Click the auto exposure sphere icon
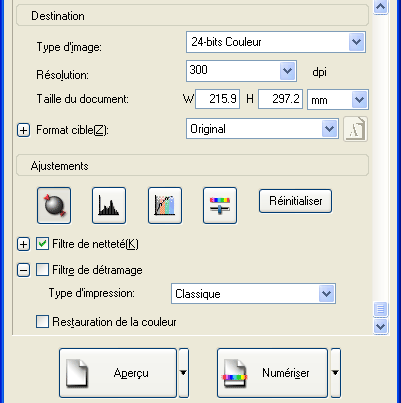 [54, 205]
